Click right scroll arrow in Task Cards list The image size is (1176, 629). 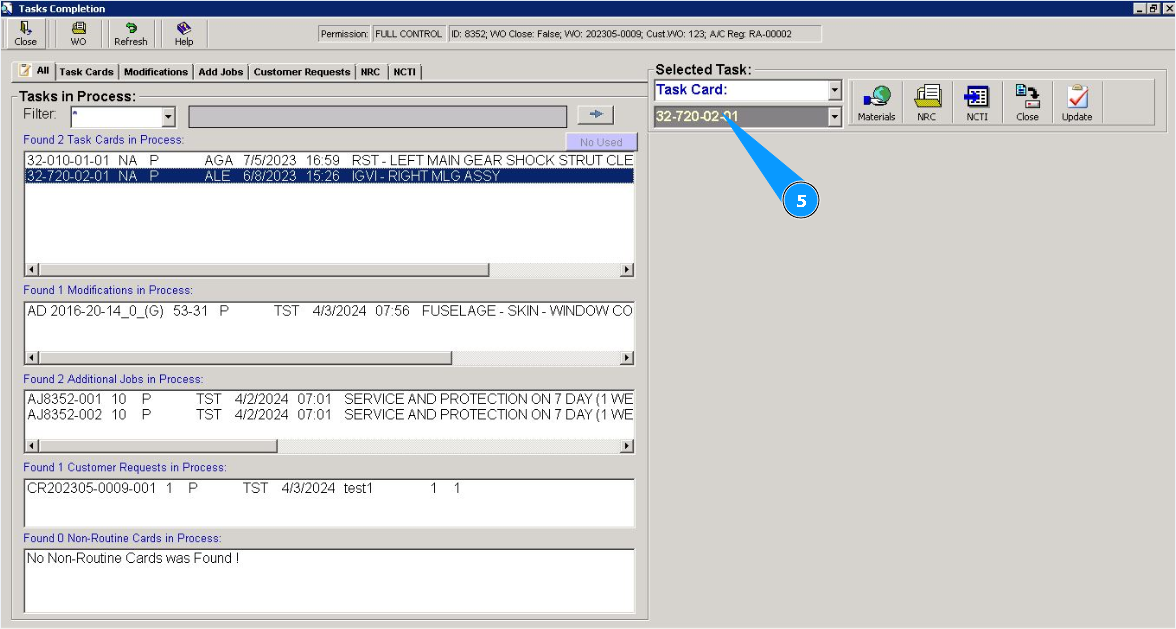[627, 270]
